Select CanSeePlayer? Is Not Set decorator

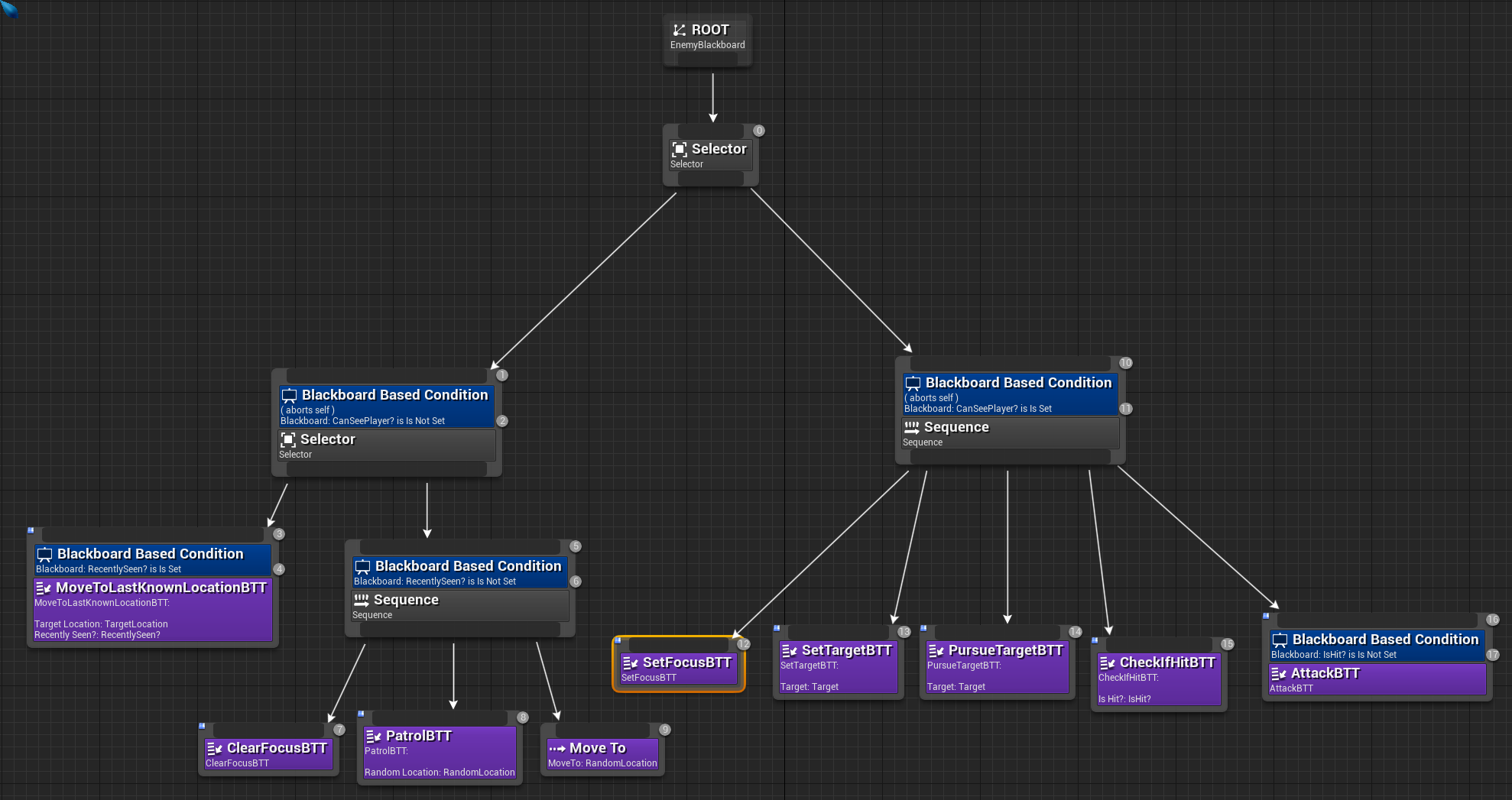[x=387, y=406]
